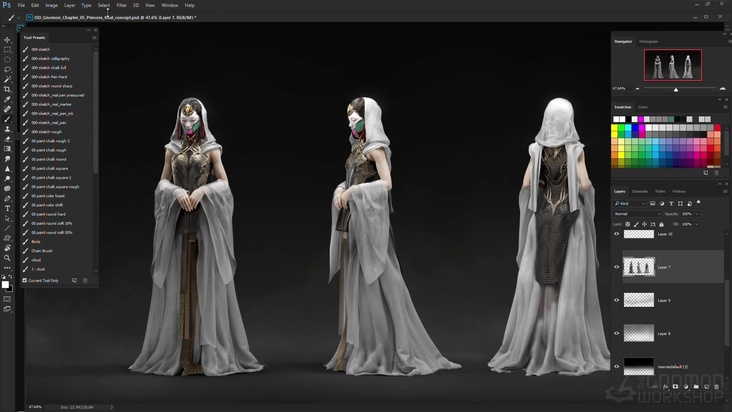
Task: Delete layer trash icon in Layers panel
Action: coord(717,387)
